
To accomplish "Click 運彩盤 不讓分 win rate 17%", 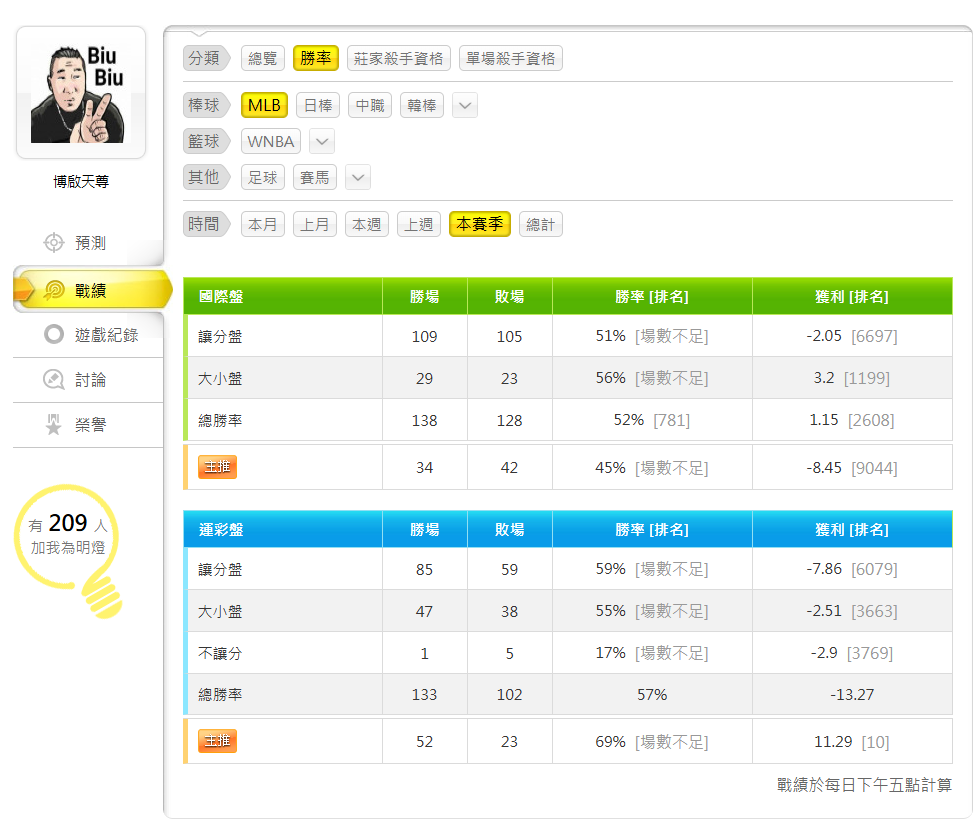I will click(611, 653).
